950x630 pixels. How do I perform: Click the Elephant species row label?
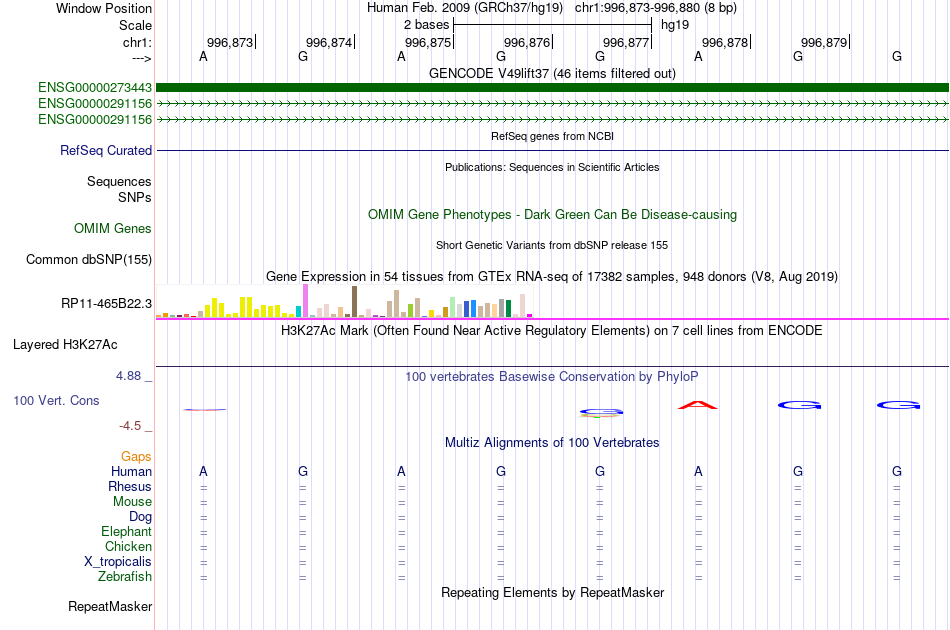[127, 531]
